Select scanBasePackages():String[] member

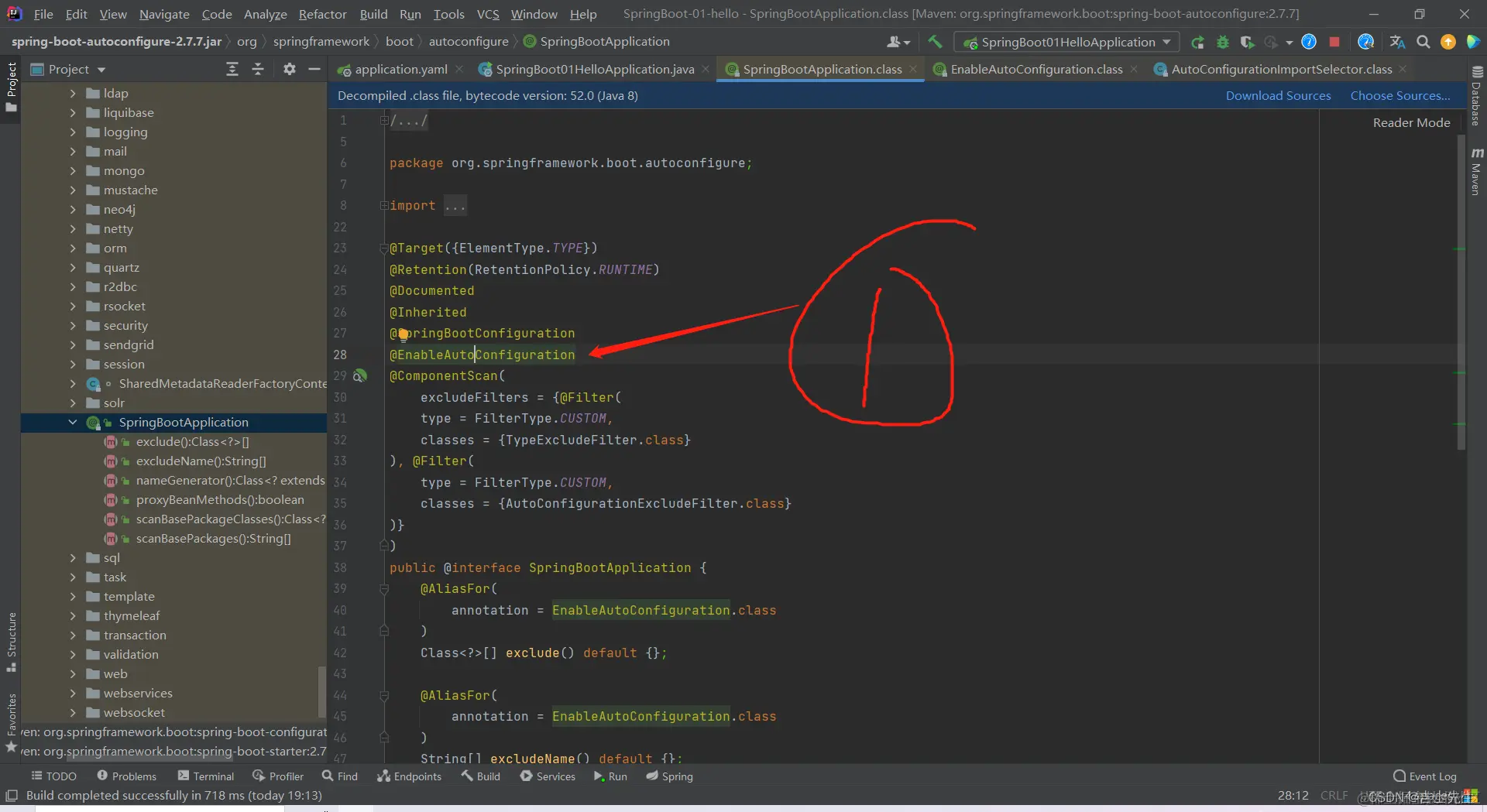coord(214,538)
